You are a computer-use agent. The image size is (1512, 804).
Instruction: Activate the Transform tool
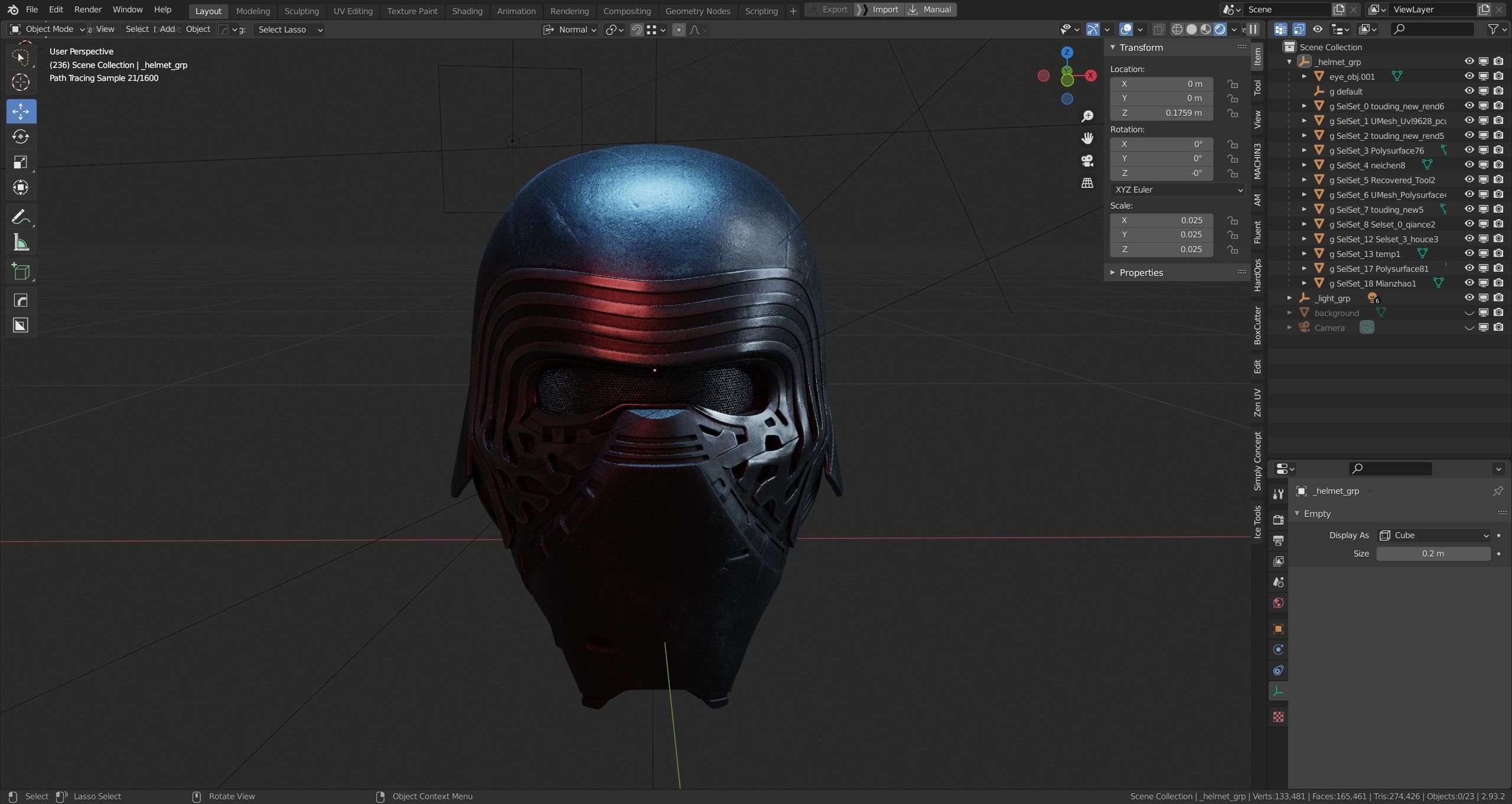coord(21,187)
